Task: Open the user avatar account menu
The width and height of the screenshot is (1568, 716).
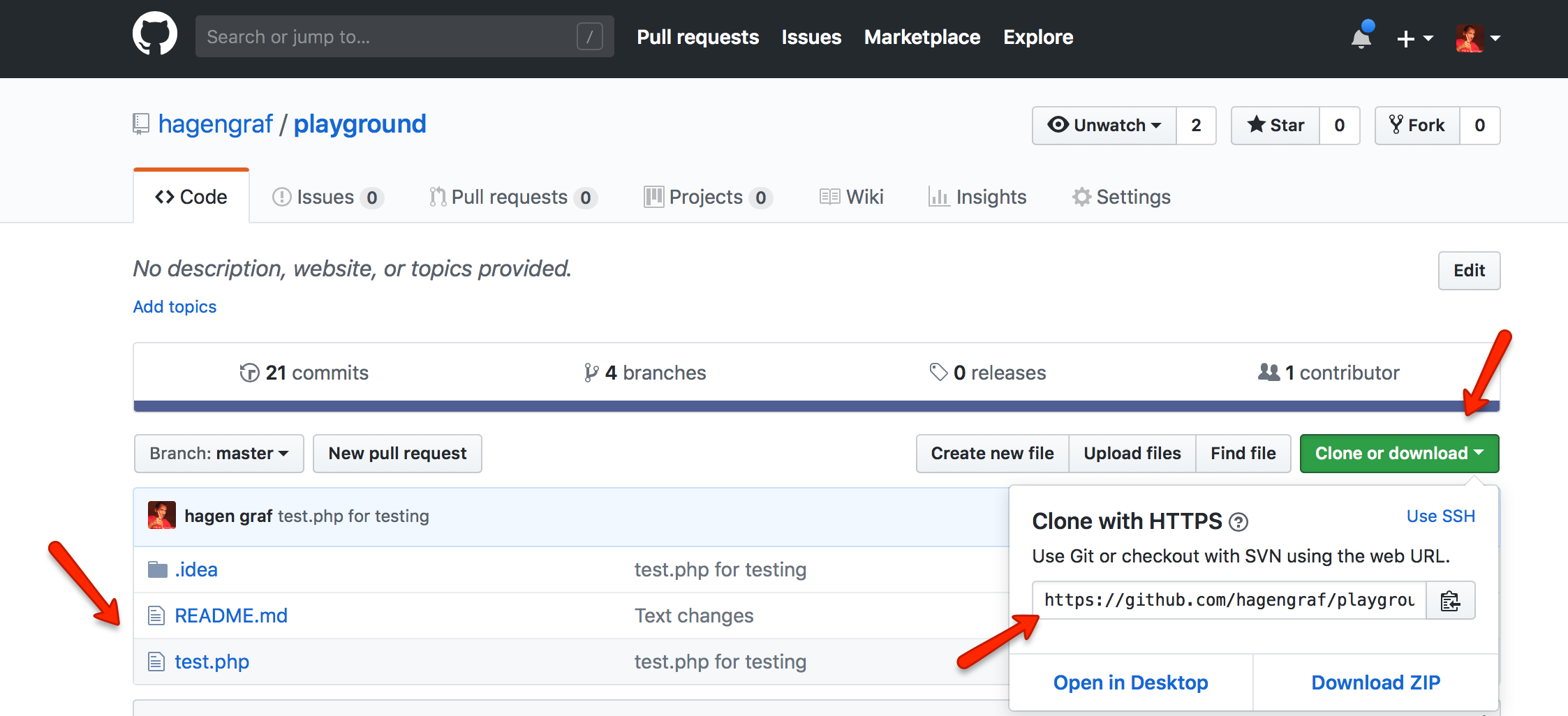Action: pyautogui.click(x=1478, y=38)
